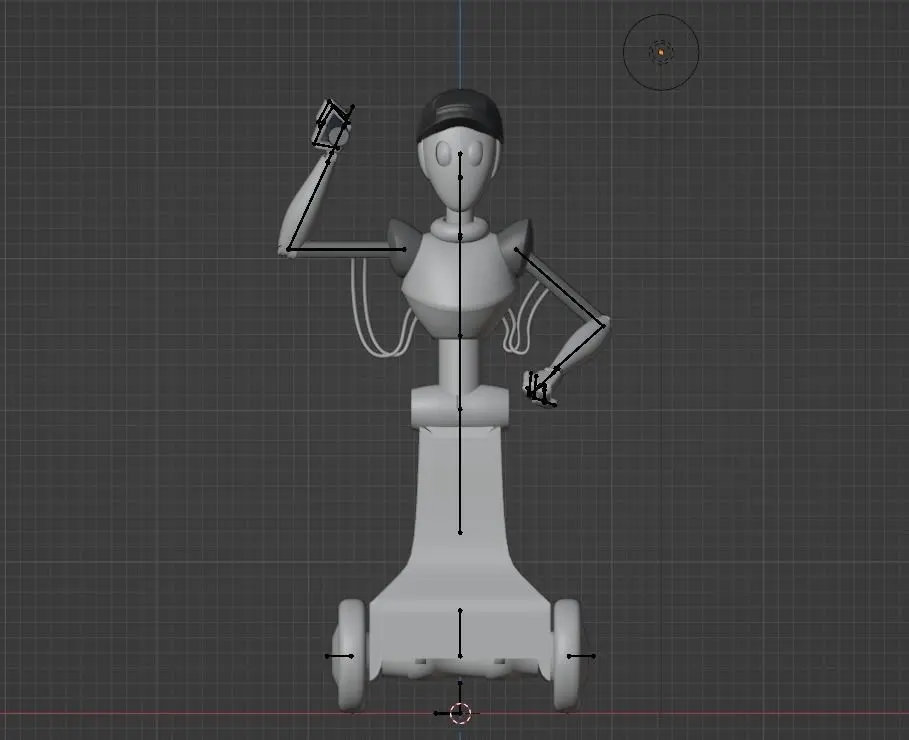Select the left wheel's horizontal bone
This screenshot has width=909, height=740.
click(340, 656)
